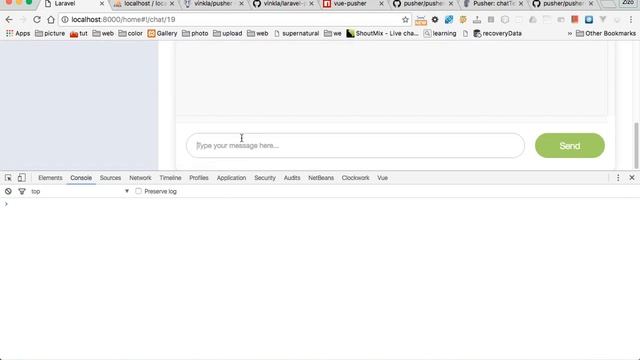Open the ShoutMix Live chat bookmark

click(382, 33)
